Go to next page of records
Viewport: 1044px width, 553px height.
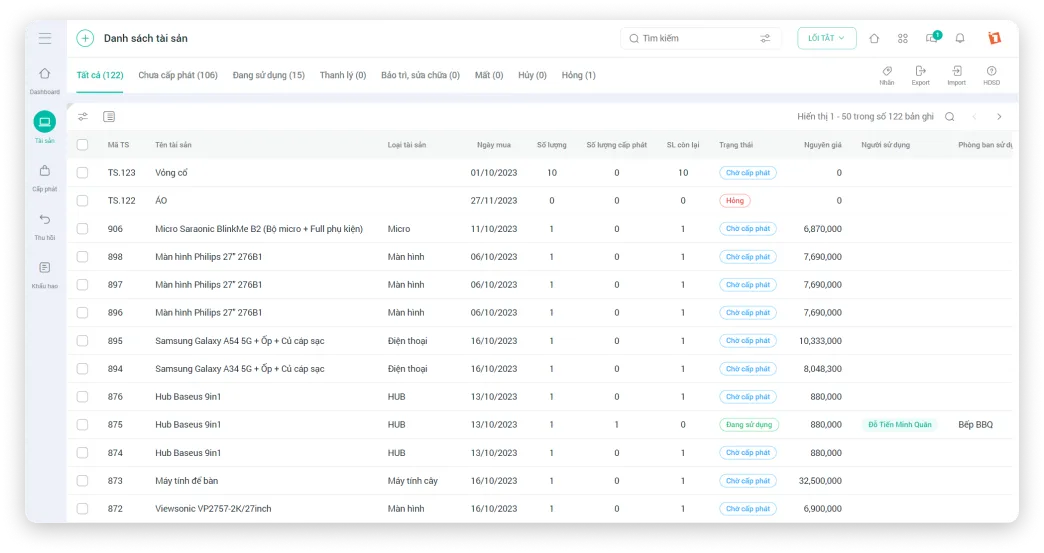point(998,117)
